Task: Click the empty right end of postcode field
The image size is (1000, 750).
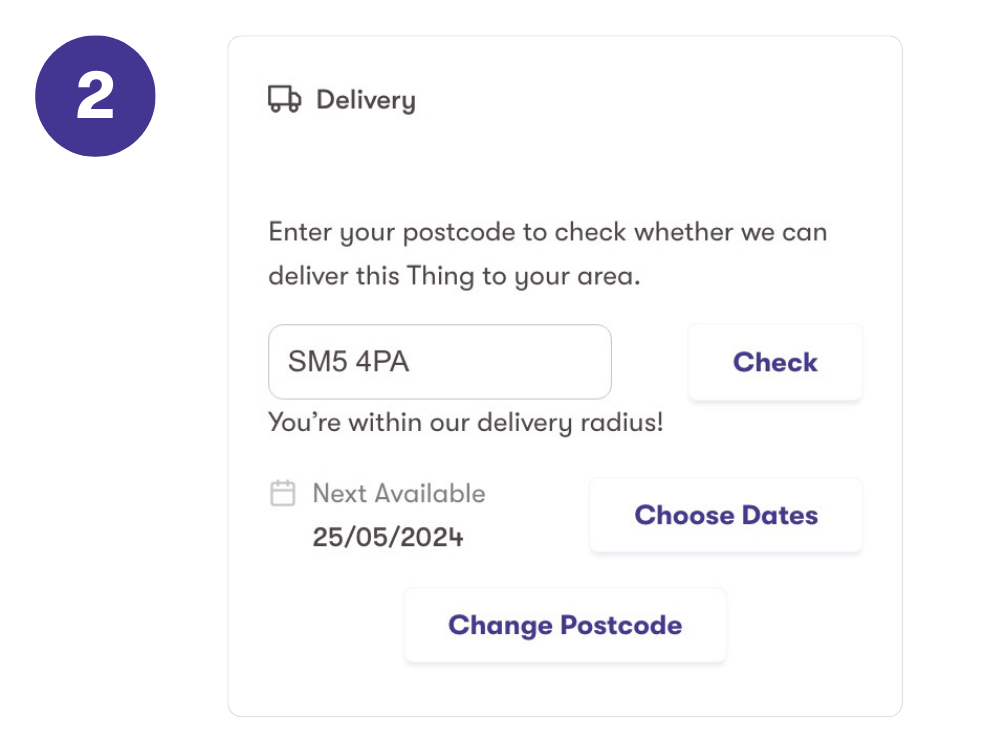Action: click(570, 362)
